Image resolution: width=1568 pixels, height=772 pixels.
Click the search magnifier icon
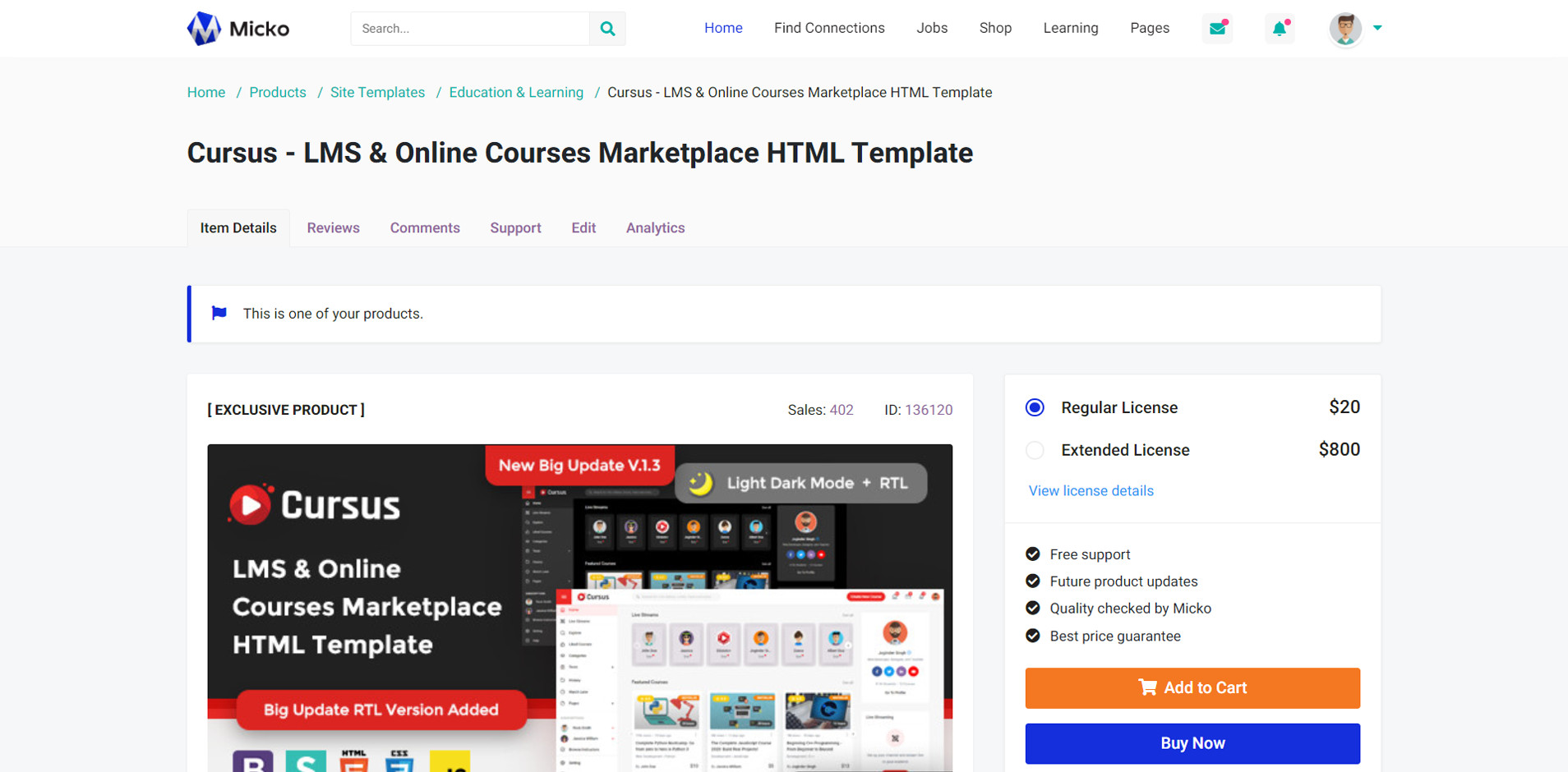(x=607, y=29)
